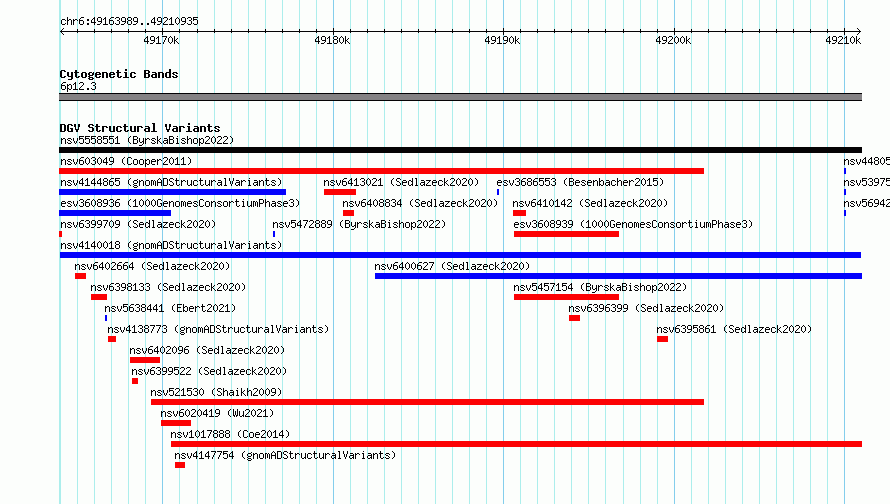Open the nsv5472889 ByrskaBishop2022 label
The width and height of the screenshot is (890, 504).
coord(359,224)
